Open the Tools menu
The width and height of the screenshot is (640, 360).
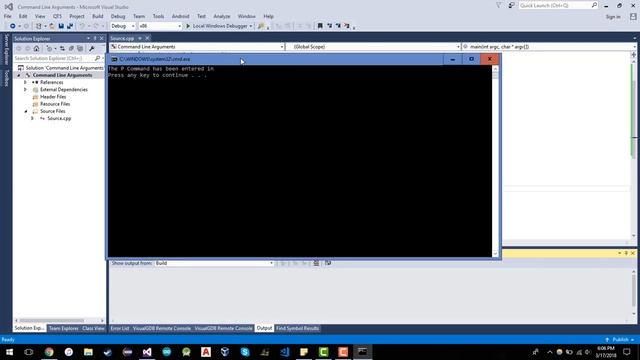[x=158, y=16]
